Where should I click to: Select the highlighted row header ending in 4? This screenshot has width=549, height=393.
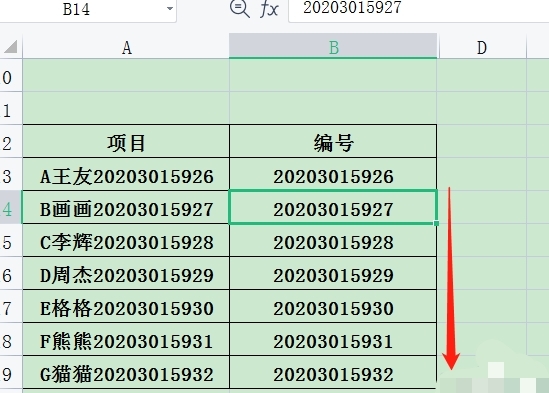[11, 208]
